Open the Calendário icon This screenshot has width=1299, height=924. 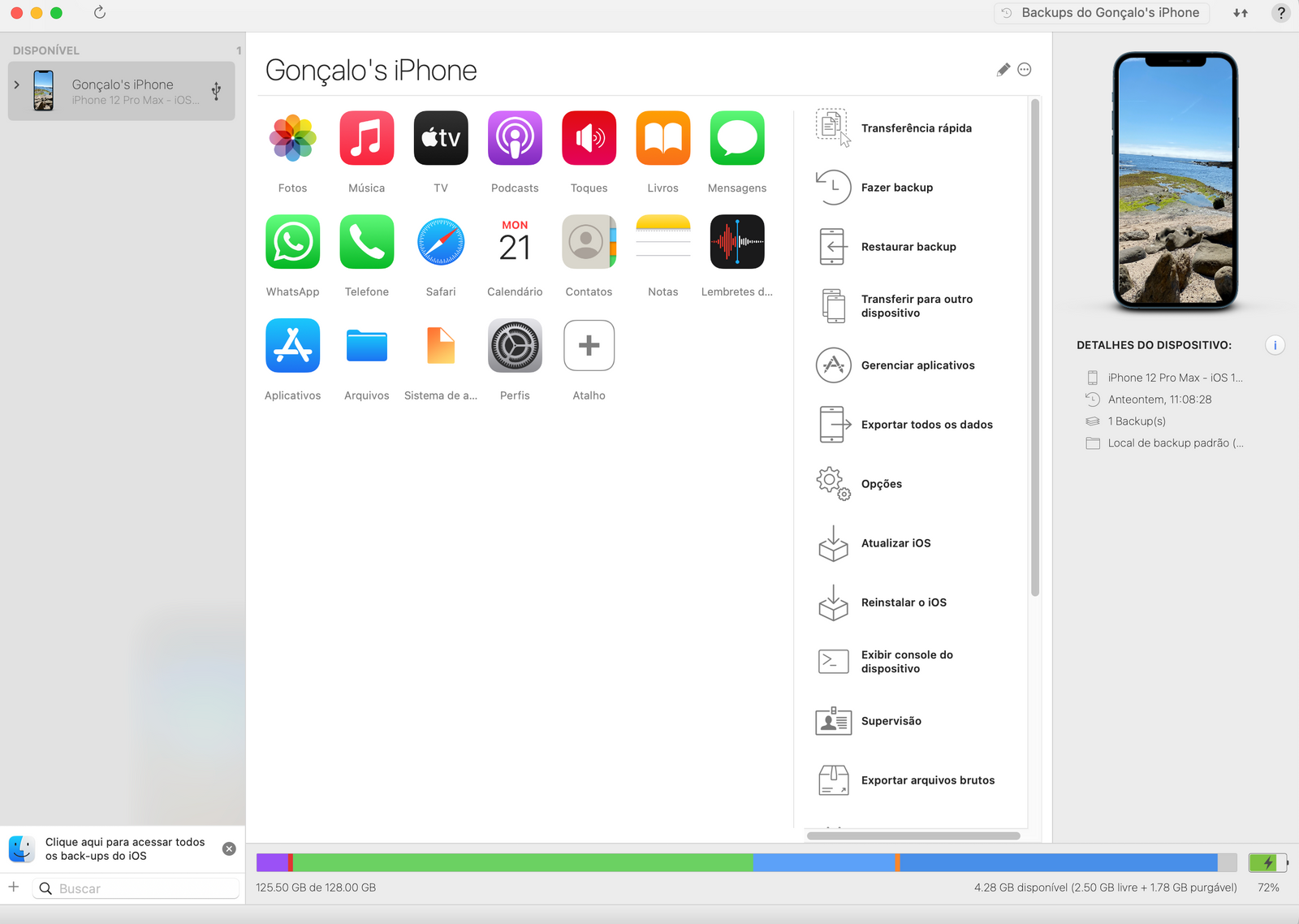(x=515, y=242)
